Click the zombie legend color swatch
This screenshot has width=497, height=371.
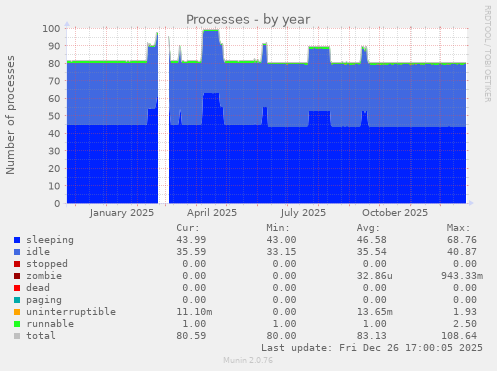tap(17, 276)
